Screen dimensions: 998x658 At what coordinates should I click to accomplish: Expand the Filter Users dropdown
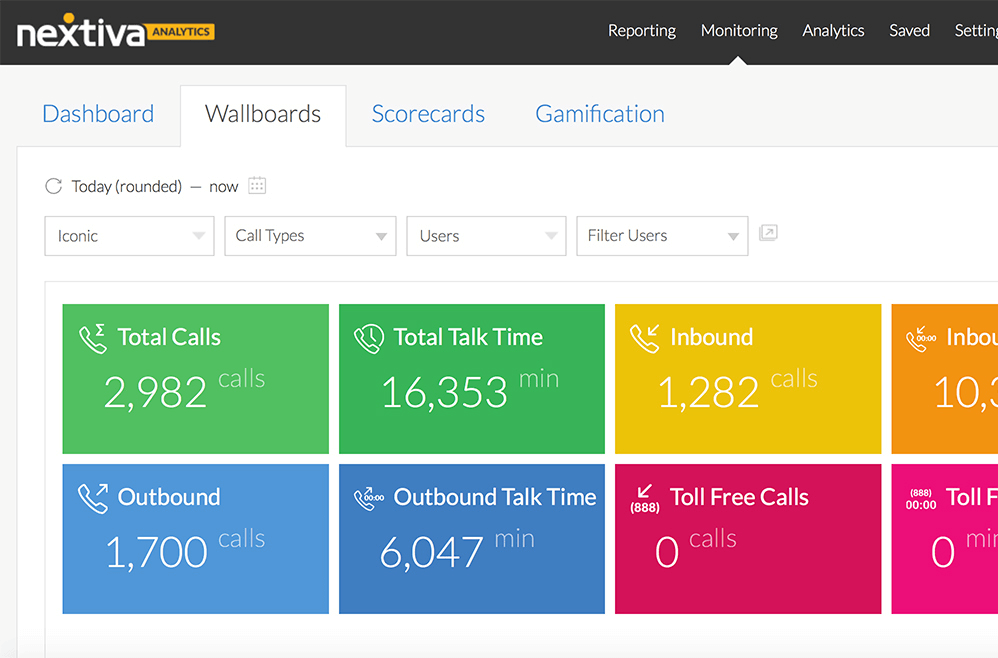(662, 235)
